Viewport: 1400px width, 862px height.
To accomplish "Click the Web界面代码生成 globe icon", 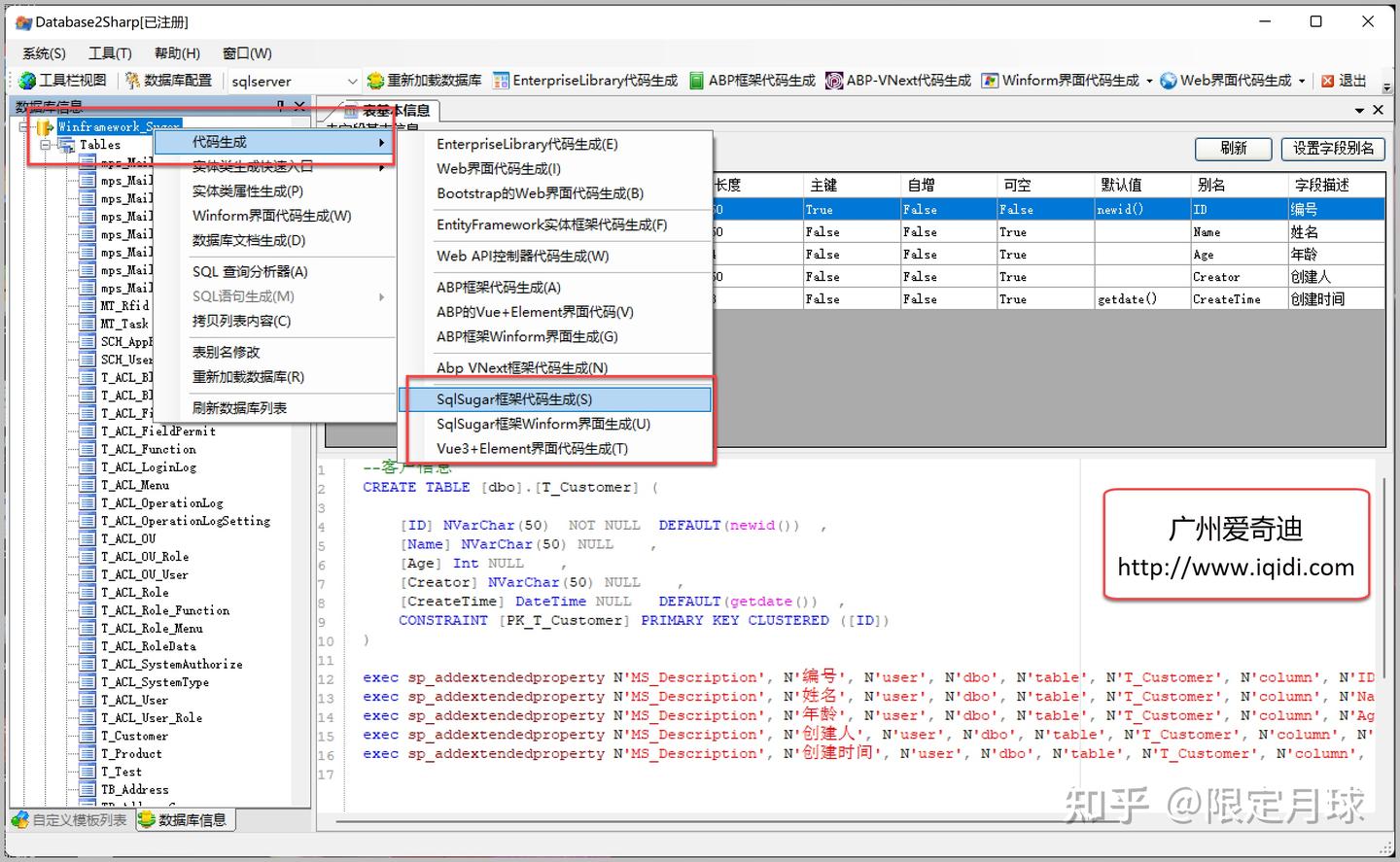I will tap(1169, 81).
